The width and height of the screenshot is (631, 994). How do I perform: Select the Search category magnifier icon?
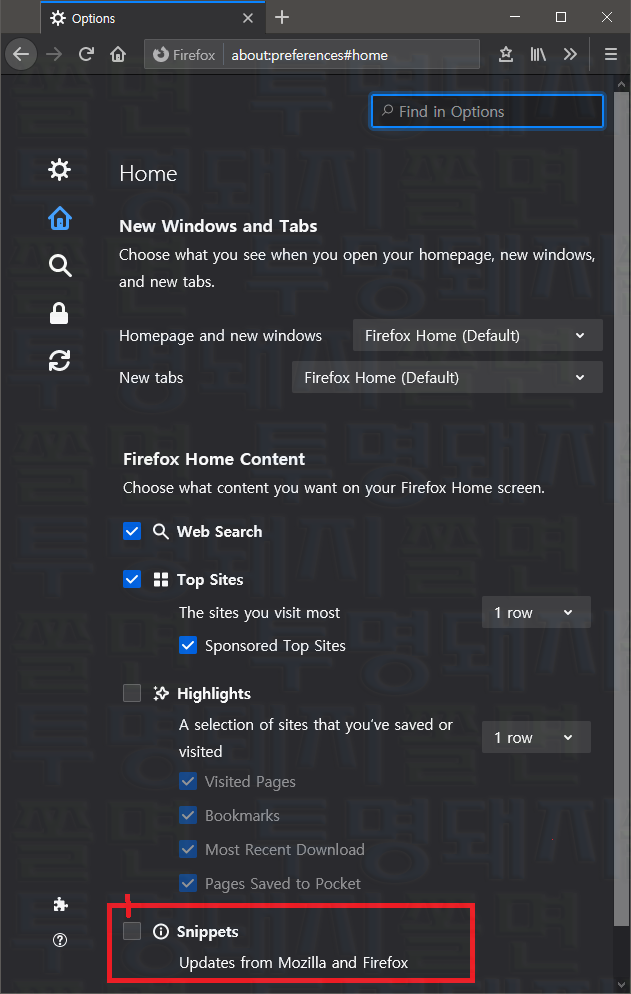click(60, 266)
